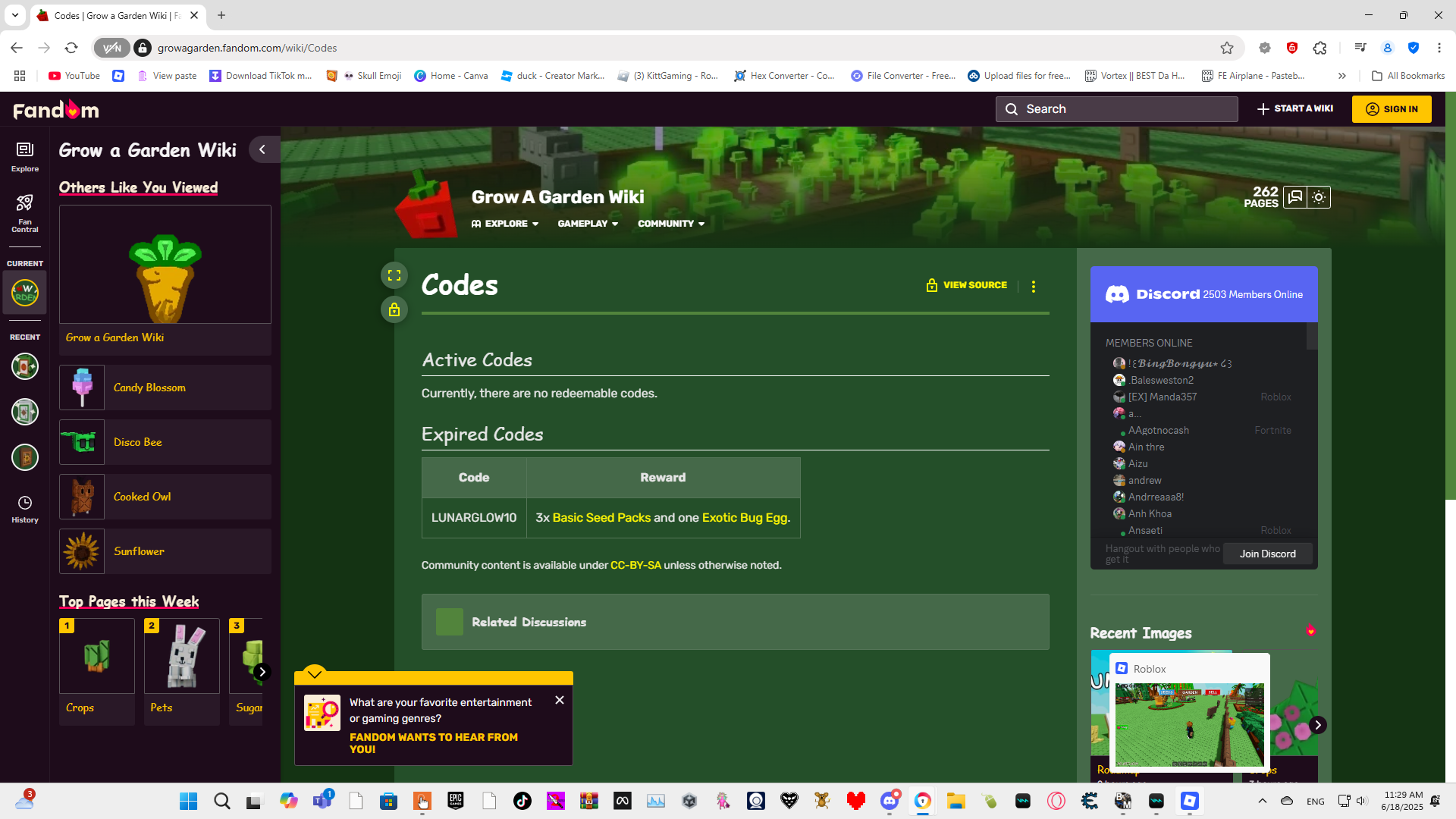Show more bookmarks with the overflow chevron
This screenshot has width=1456, height=819.
click(1342, 76)
